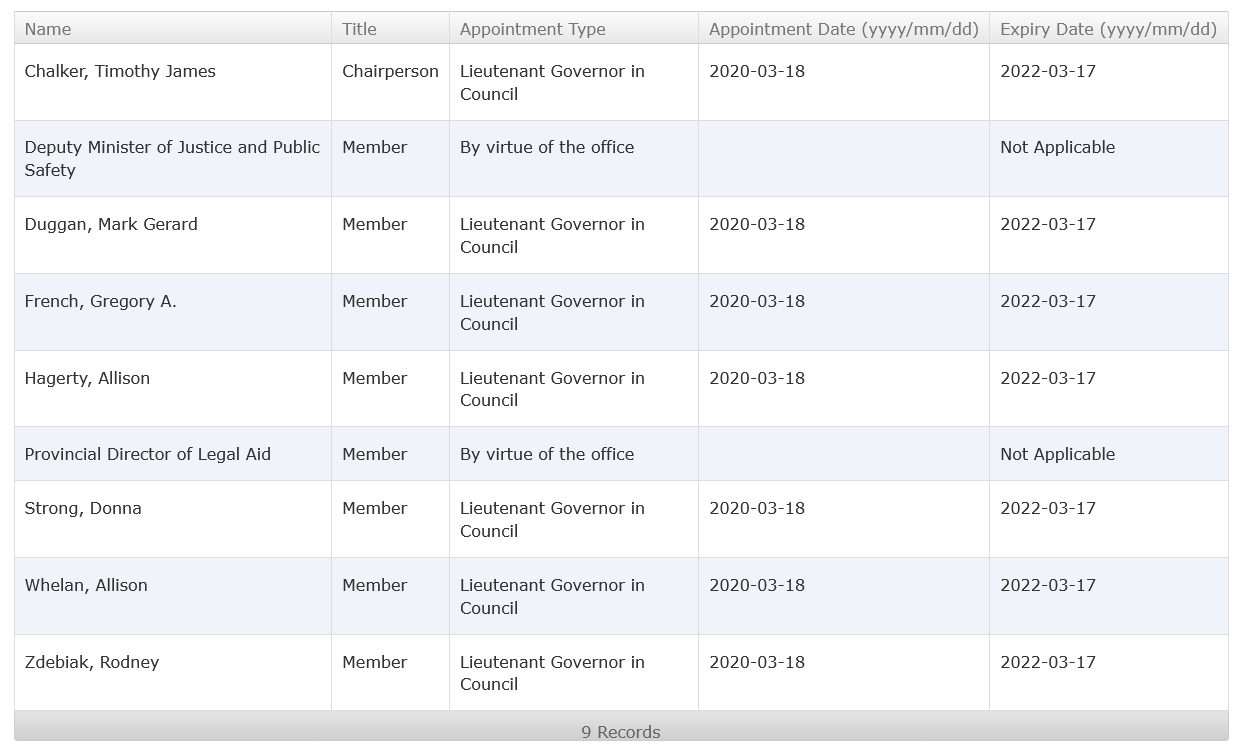
Task: Sort by the Appointment Type column header
Action: coord(532,29)
